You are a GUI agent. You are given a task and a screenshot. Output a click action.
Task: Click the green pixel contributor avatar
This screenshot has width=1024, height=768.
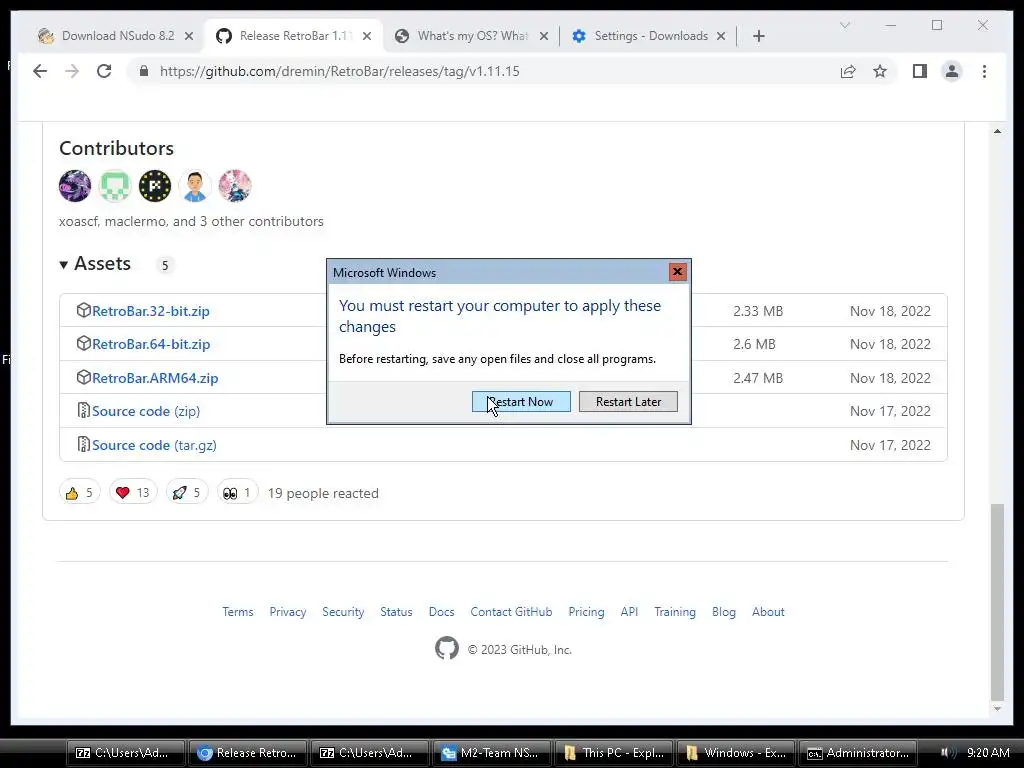tap(115, 185)
